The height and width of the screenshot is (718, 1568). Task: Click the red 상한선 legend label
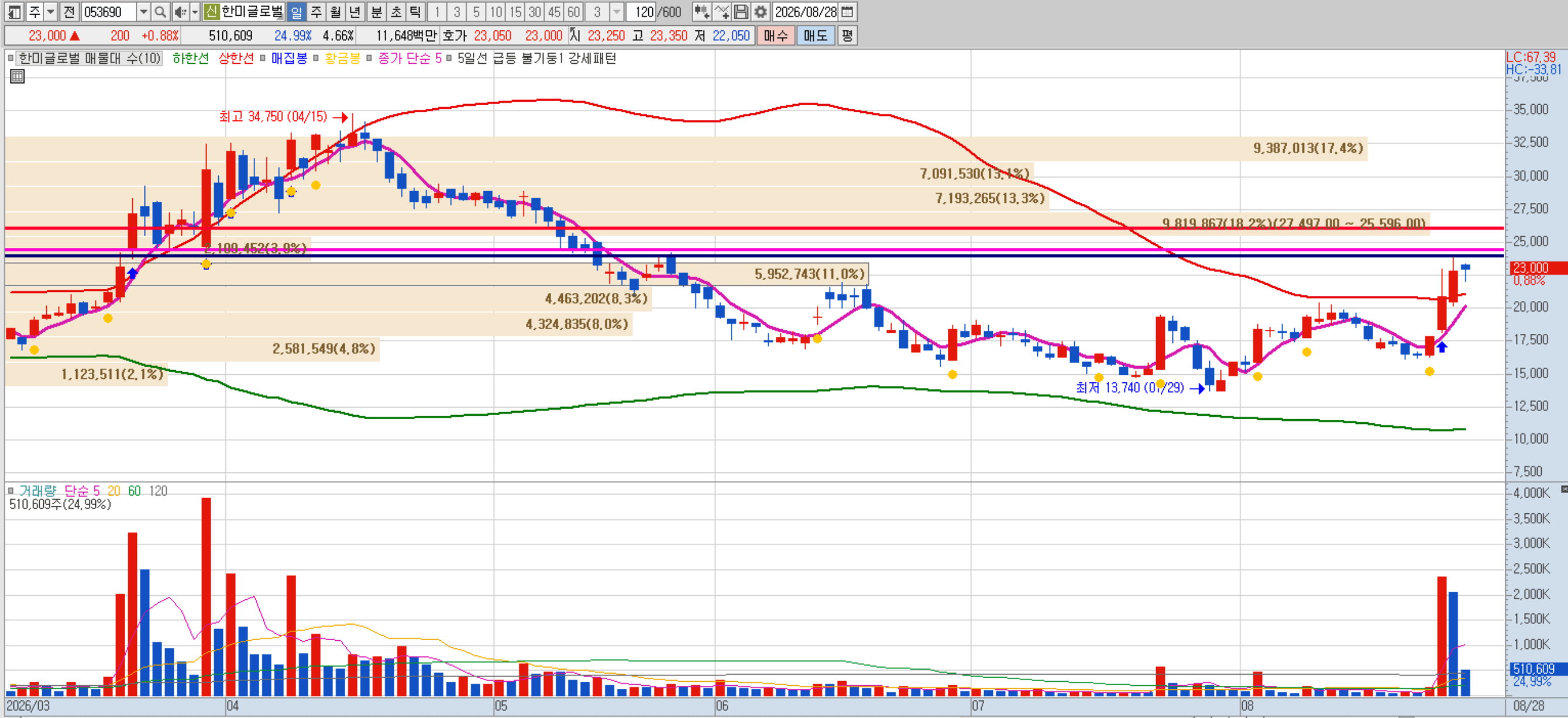(x=236, y=58)
